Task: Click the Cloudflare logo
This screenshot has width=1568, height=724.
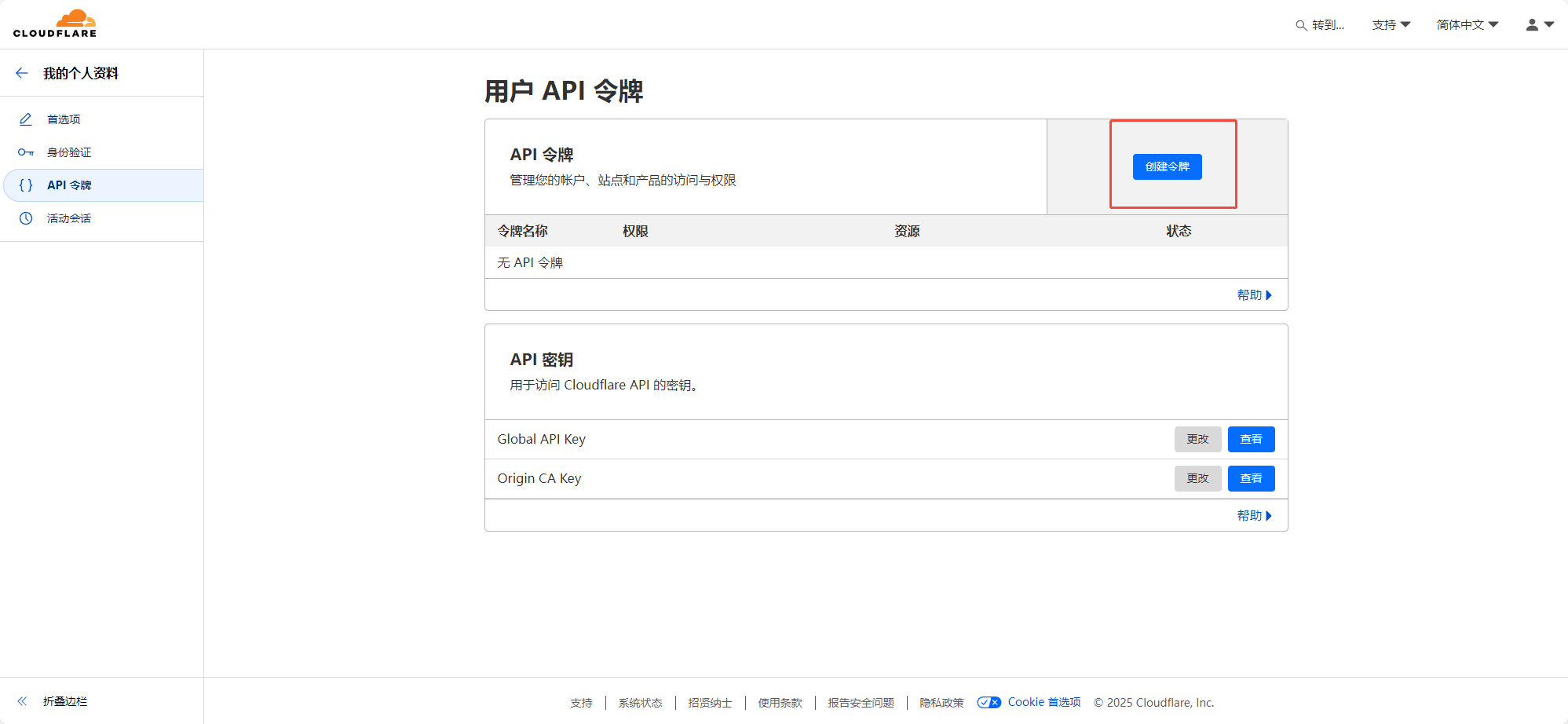Action: (55, 24)
